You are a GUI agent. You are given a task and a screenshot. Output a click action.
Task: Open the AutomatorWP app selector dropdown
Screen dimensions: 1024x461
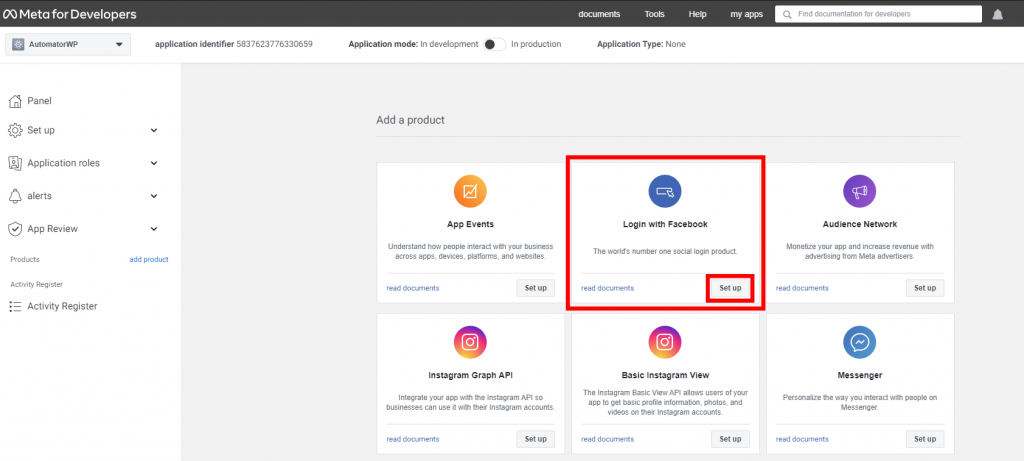tap(68, 44)
